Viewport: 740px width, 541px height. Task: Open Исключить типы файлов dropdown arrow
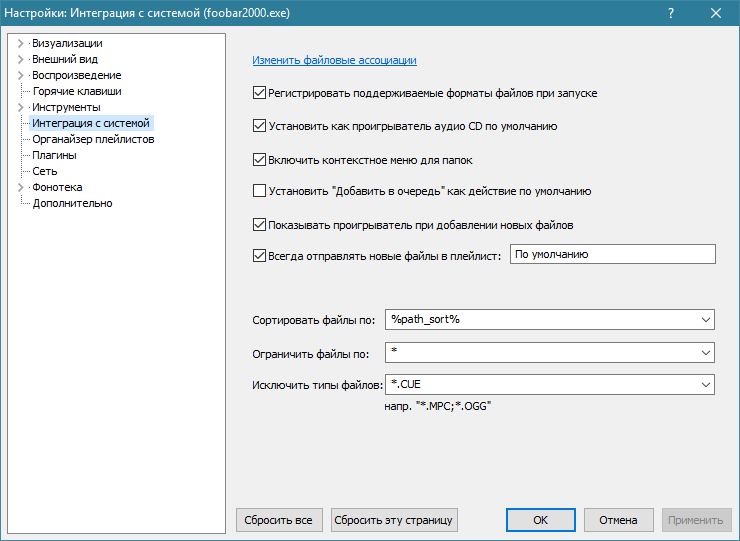click(x=706, y=384)
